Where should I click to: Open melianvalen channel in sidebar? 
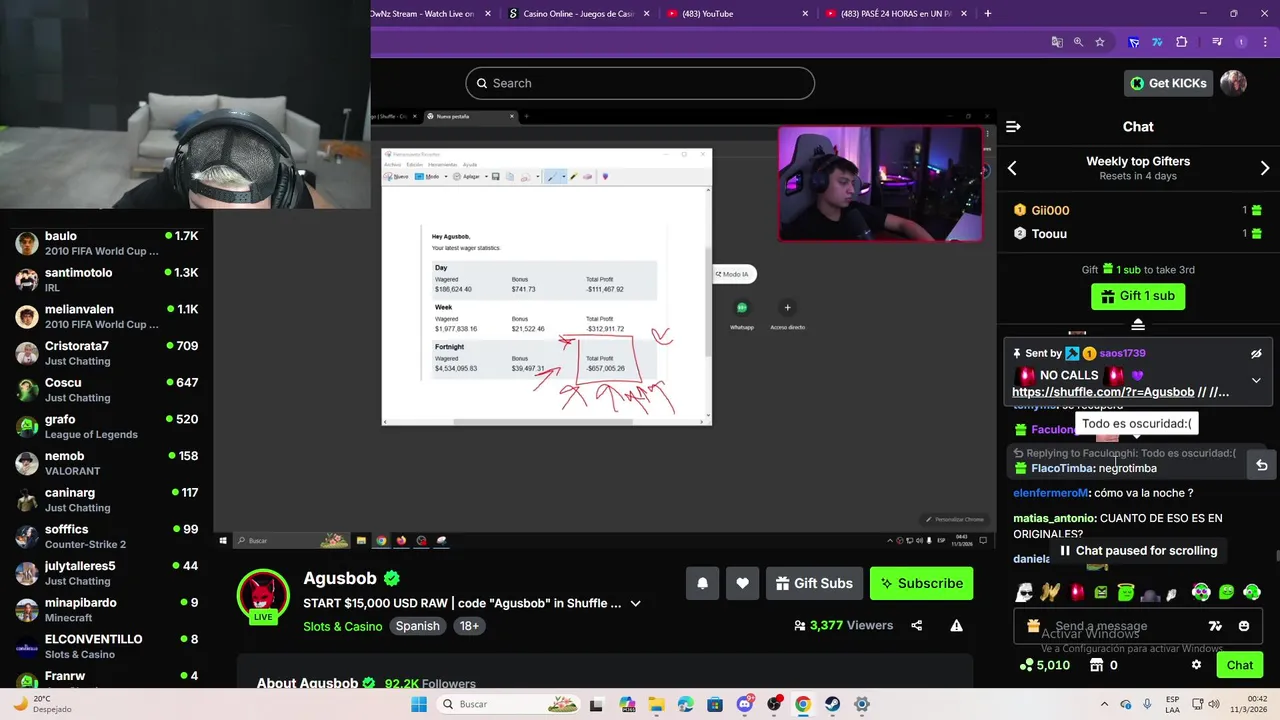coord(106,317)
